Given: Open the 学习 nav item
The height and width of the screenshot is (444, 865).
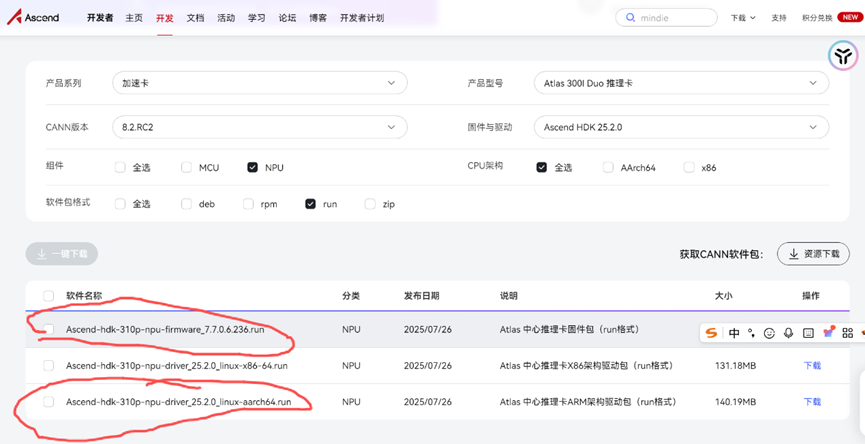Looking at the screenshot, I should coord(257,18).
